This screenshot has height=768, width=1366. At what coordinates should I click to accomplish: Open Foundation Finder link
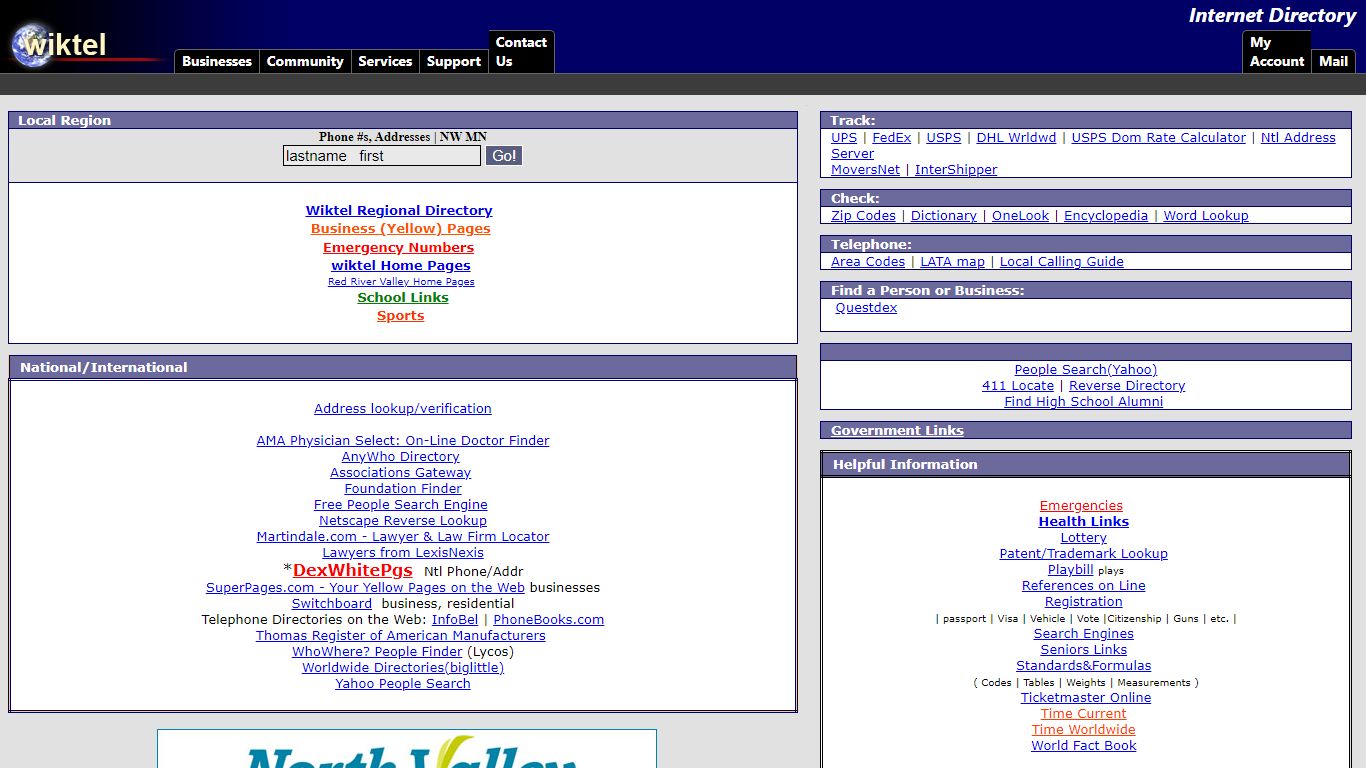pyautogui.click(x=403, y=489)
